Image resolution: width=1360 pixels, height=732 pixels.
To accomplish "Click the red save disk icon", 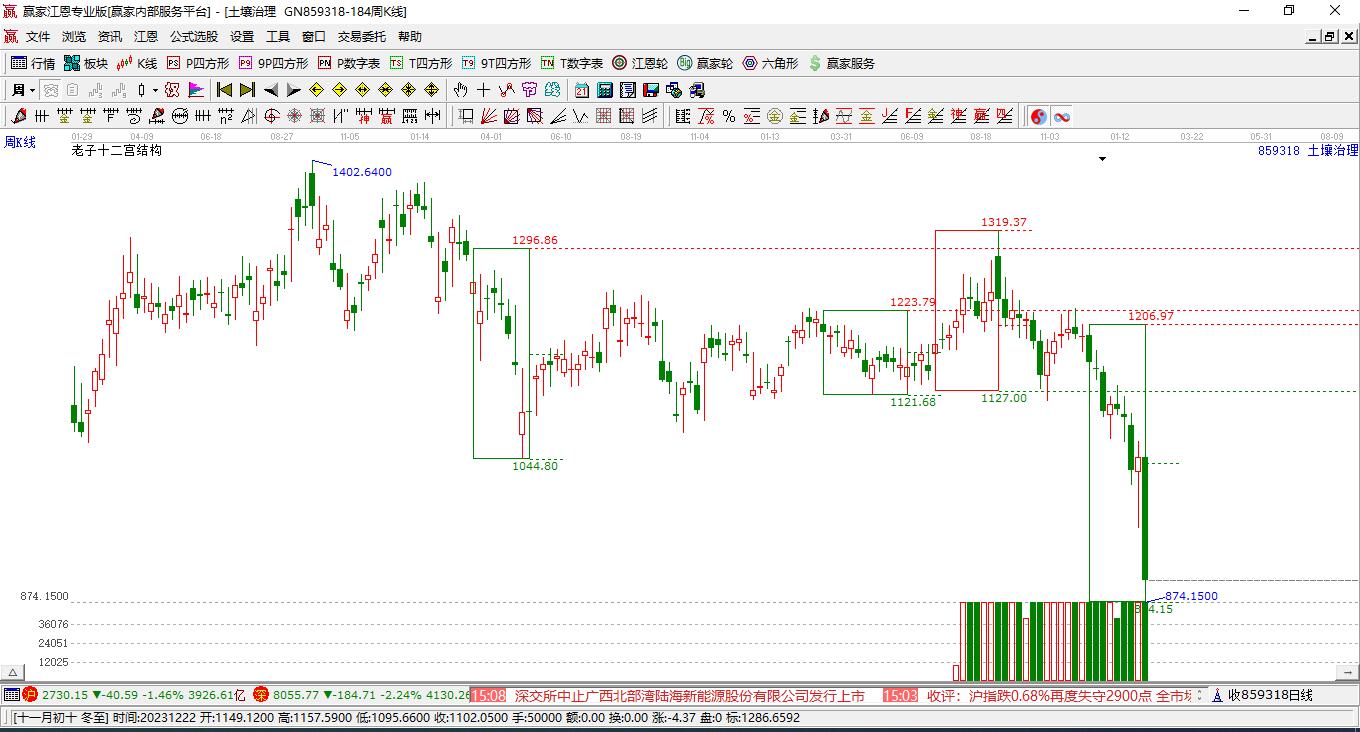I will tap(651, 90).
